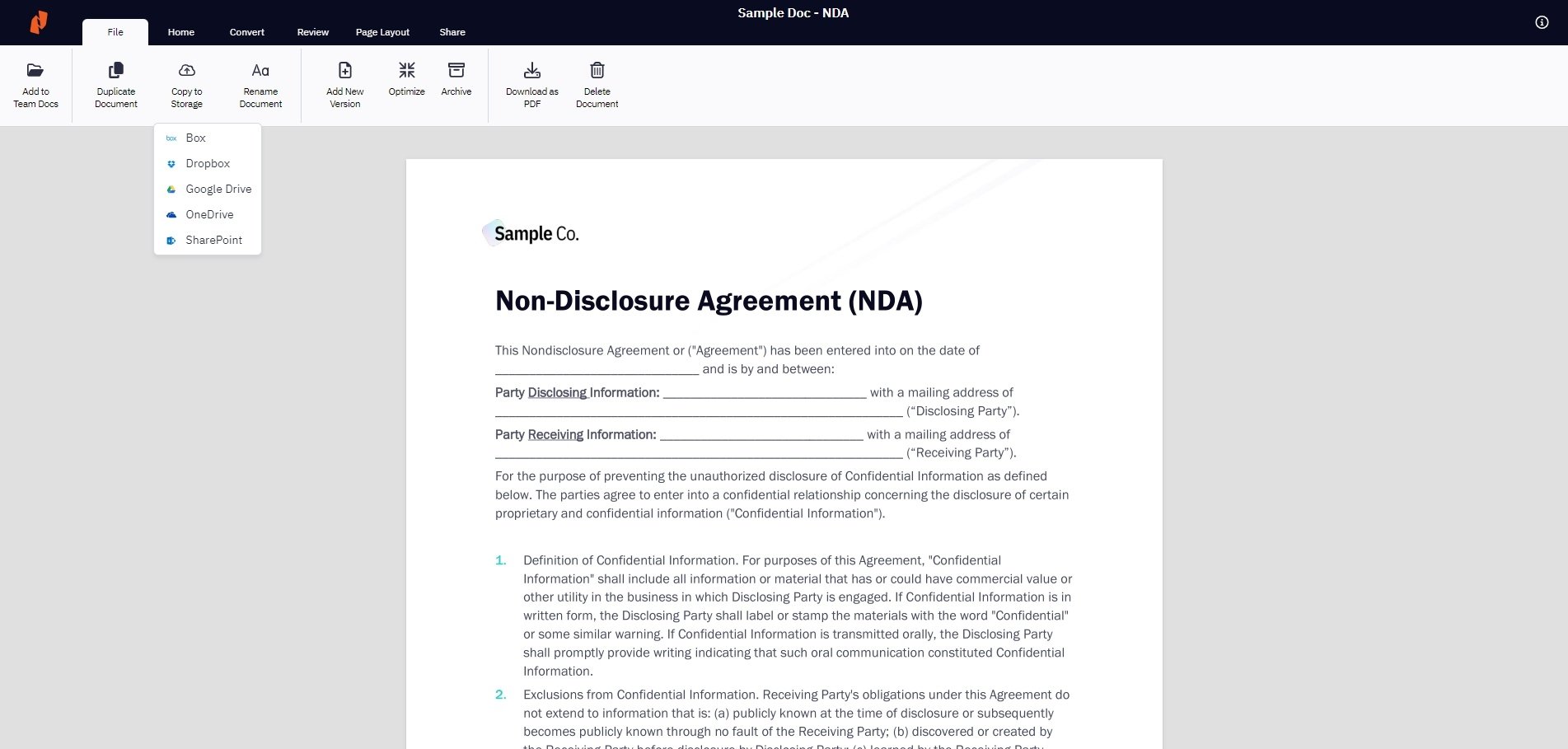Download the document as PDF

click(x=532, y=82)
